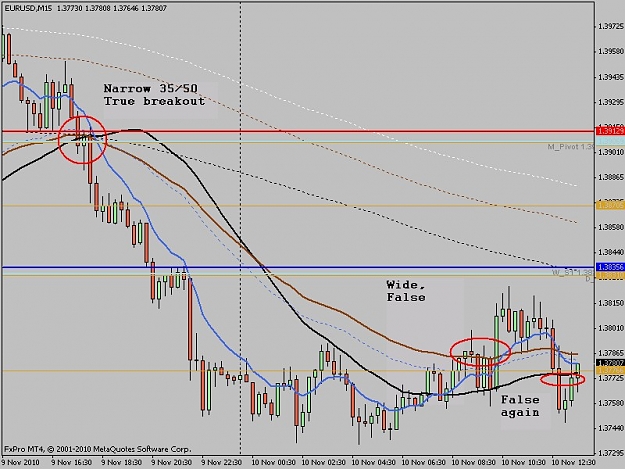This screenshot has width=625, height=469.
Task: Select the 'Wide, False' text label
Action: tap(406, 291)
